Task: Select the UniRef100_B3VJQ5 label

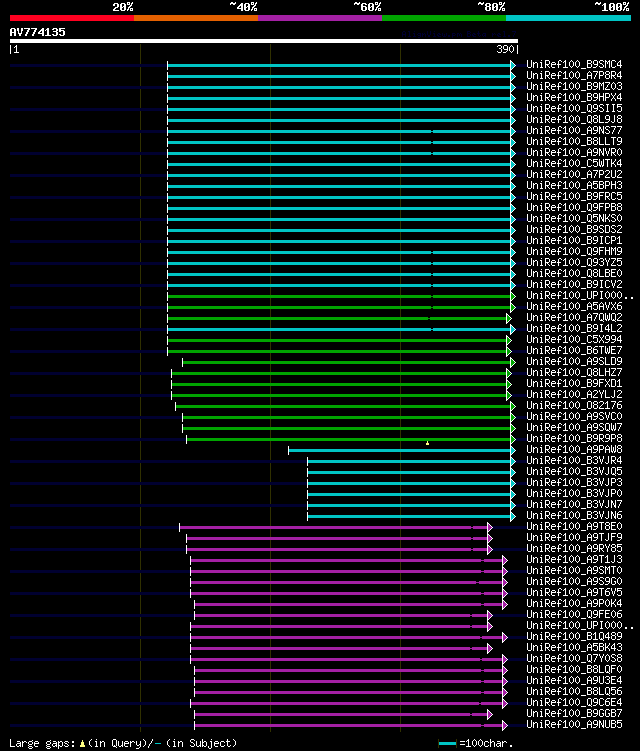Action: [x=574, y=472]
